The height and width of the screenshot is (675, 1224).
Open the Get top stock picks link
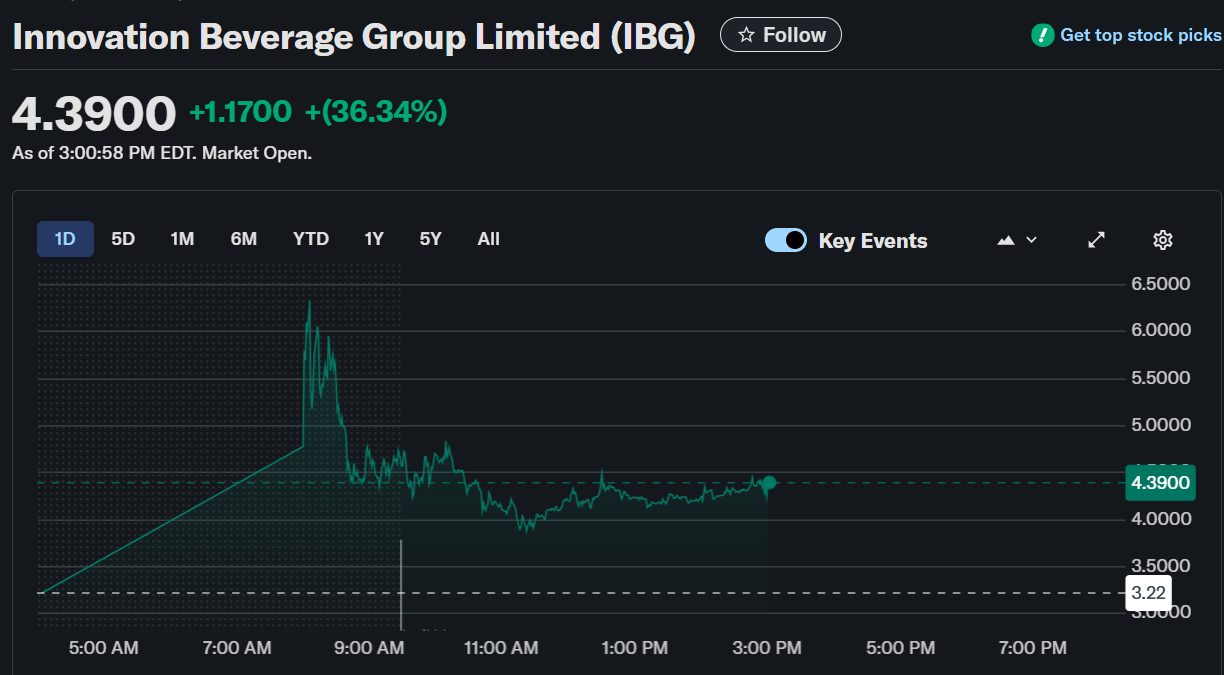1140,35
